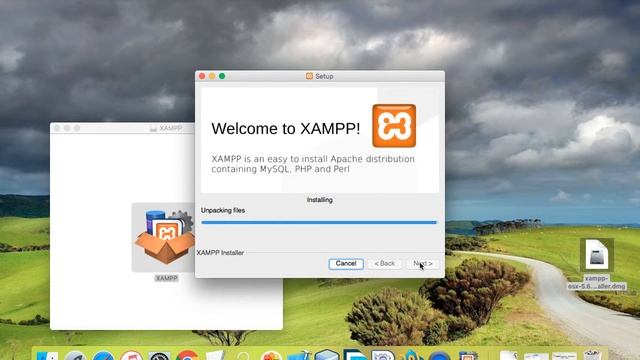Click the XAMPP description paragraph text
This screenshot has height=360, width=640.
click(313, 164)
